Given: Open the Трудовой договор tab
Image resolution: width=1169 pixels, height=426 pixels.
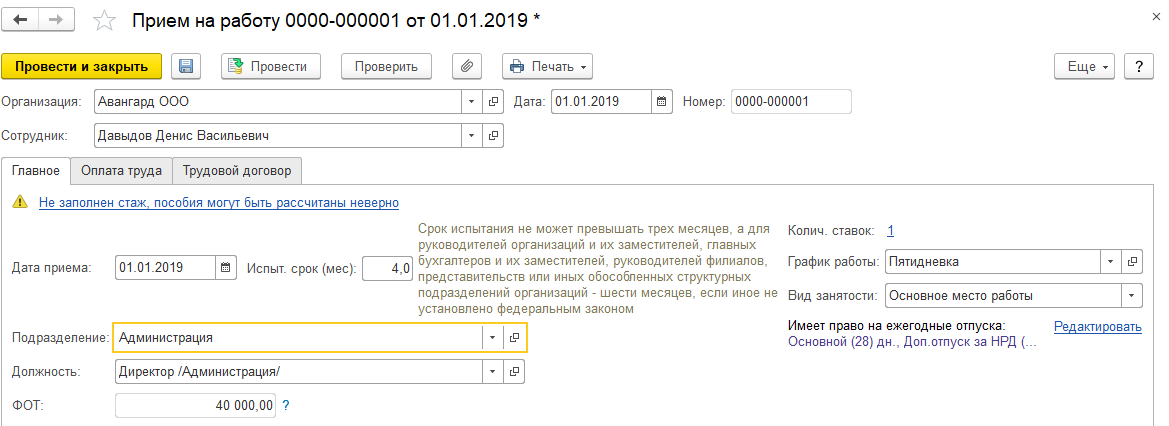Looking at the screenshot, I should point(238,171).
